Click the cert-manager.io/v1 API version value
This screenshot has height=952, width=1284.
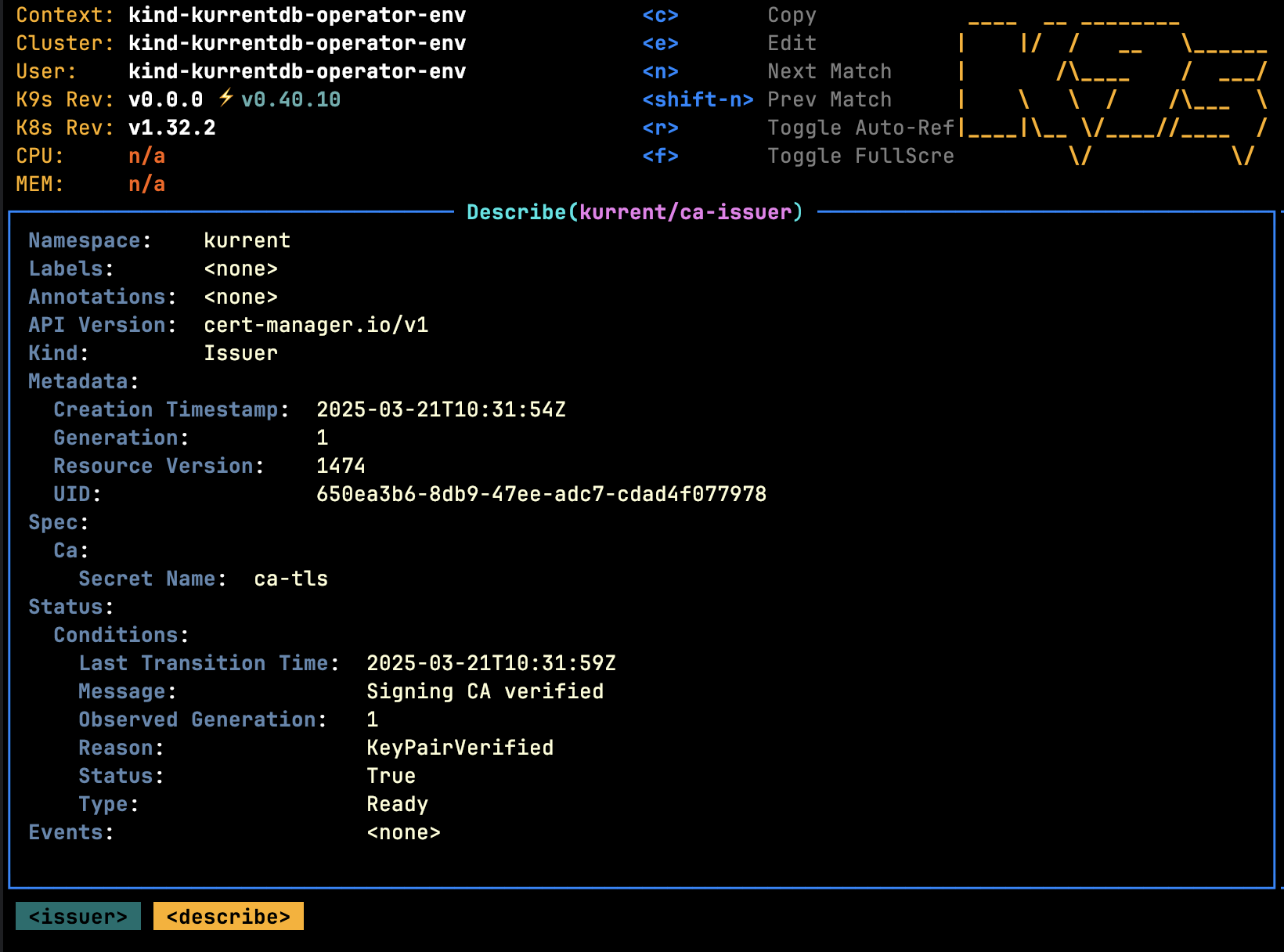pos(316,325)
